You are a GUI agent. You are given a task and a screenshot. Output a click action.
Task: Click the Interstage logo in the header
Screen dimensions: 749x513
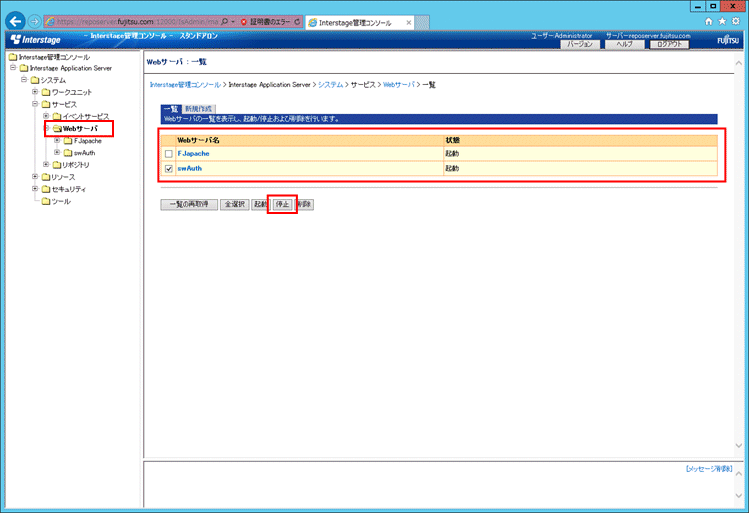point(35,40)
